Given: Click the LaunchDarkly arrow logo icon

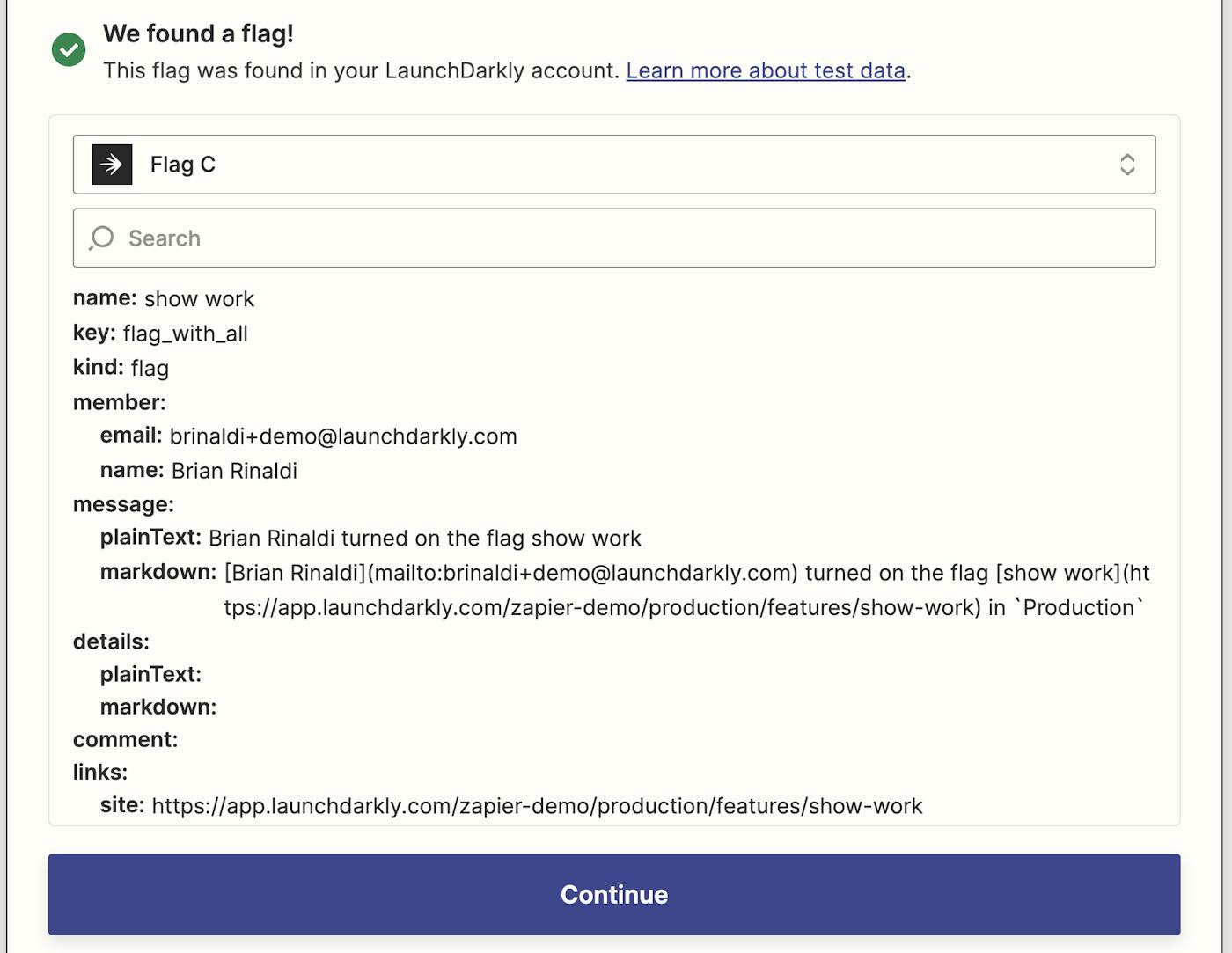Looking at the screenshot, I should click(x=112, y=165).
